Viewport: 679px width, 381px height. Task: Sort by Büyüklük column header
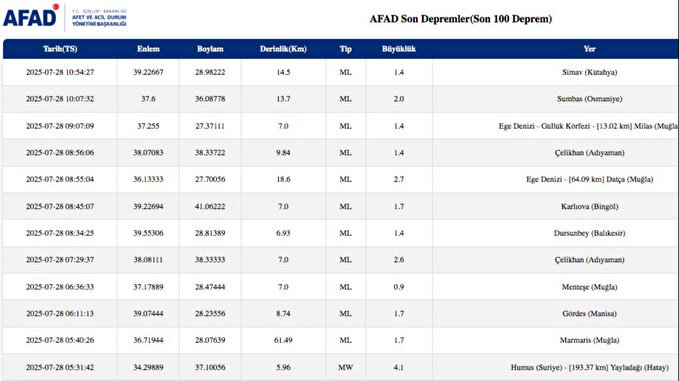pos(399,49)
